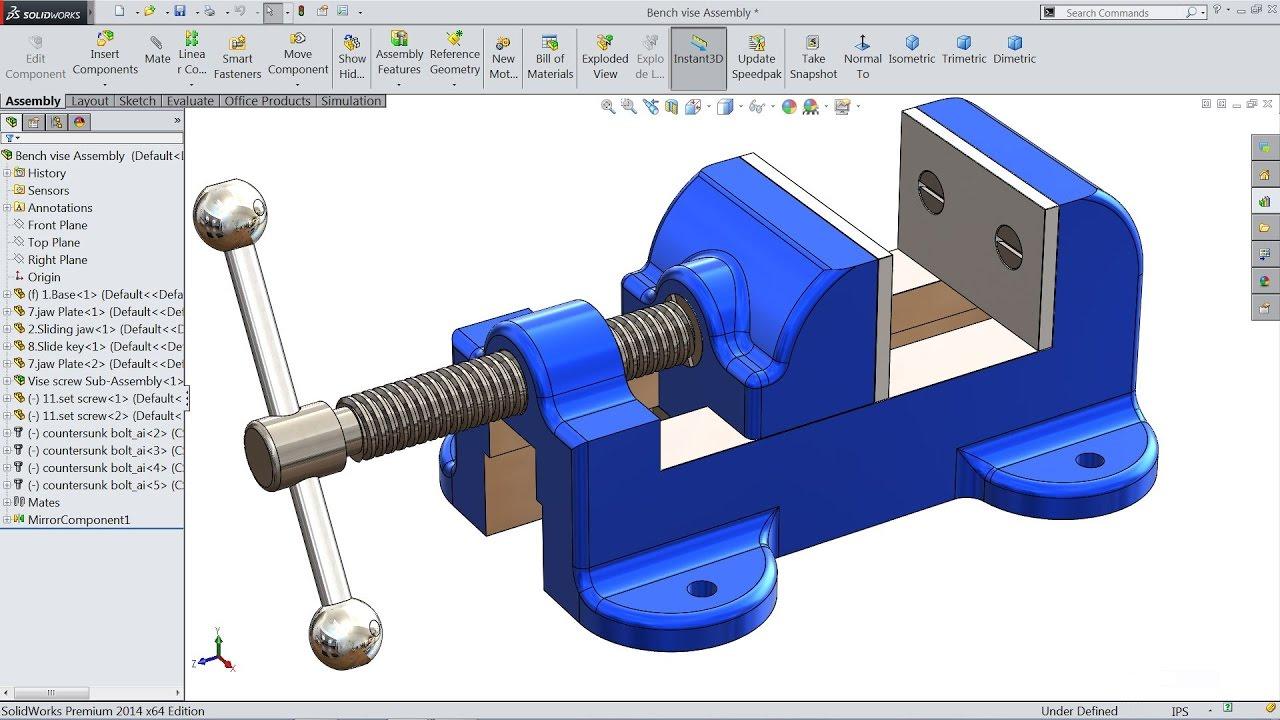Click the Print icon

click(x=209, y=12)
